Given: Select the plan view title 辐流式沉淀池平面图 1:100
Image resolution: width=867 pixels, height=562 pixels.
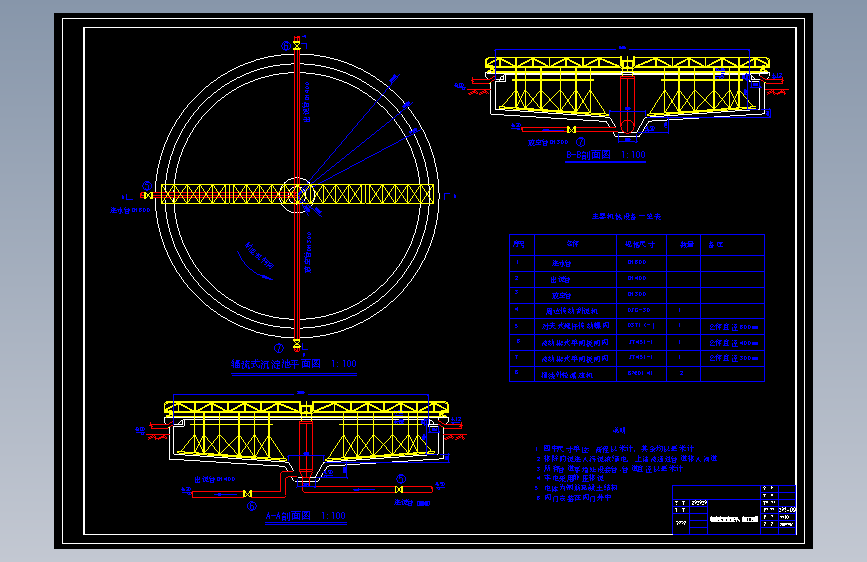Looking at the screenshot, I should [294, 364].
